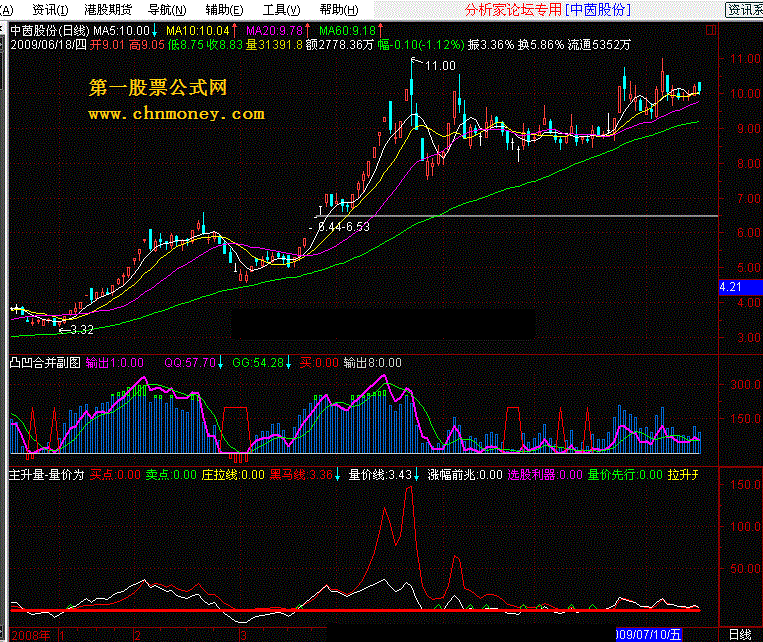Click the MA10:10.04 indicator label
This screenshot has width=763, height=642.
[198, 31]
